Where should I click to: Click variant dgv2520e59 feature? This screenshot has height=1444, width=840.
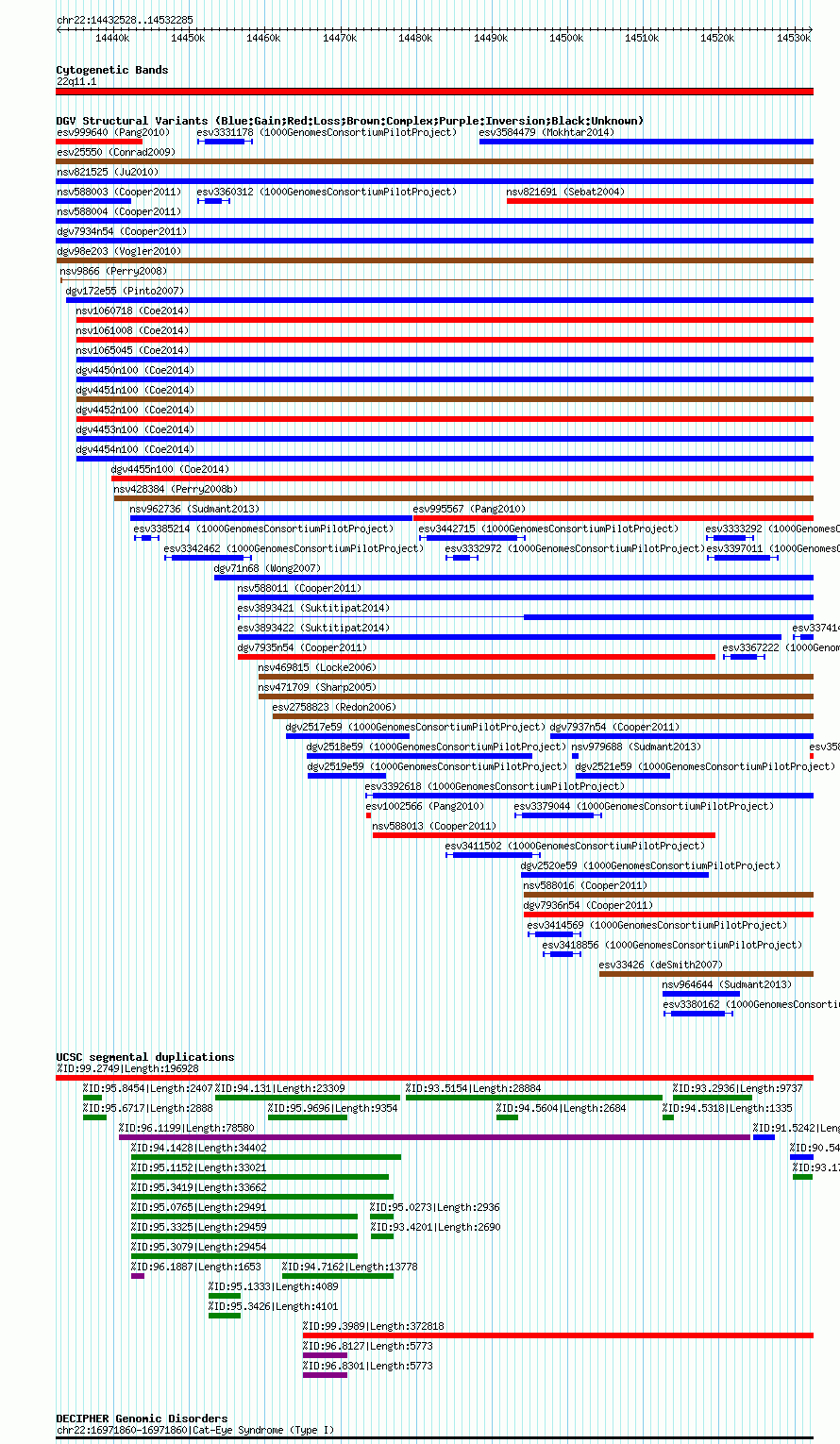[614, 875]
